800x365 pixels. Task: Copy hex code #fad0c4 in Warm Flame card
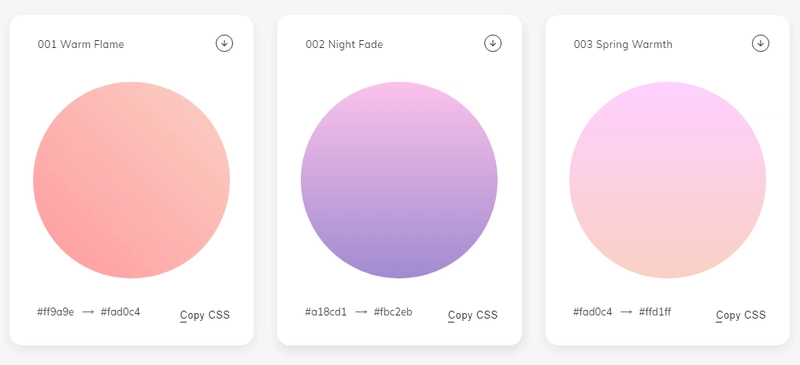(x=120, y=312)
